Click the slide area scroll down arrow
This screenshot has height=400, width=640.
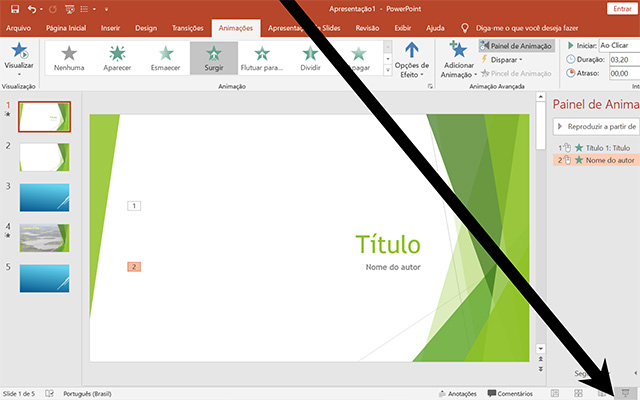540,349
